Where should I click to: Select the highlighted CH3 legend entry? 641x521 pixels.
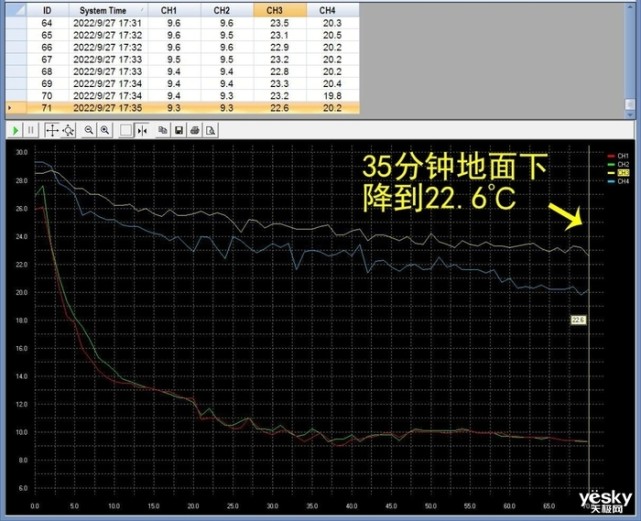coord(618,173)
